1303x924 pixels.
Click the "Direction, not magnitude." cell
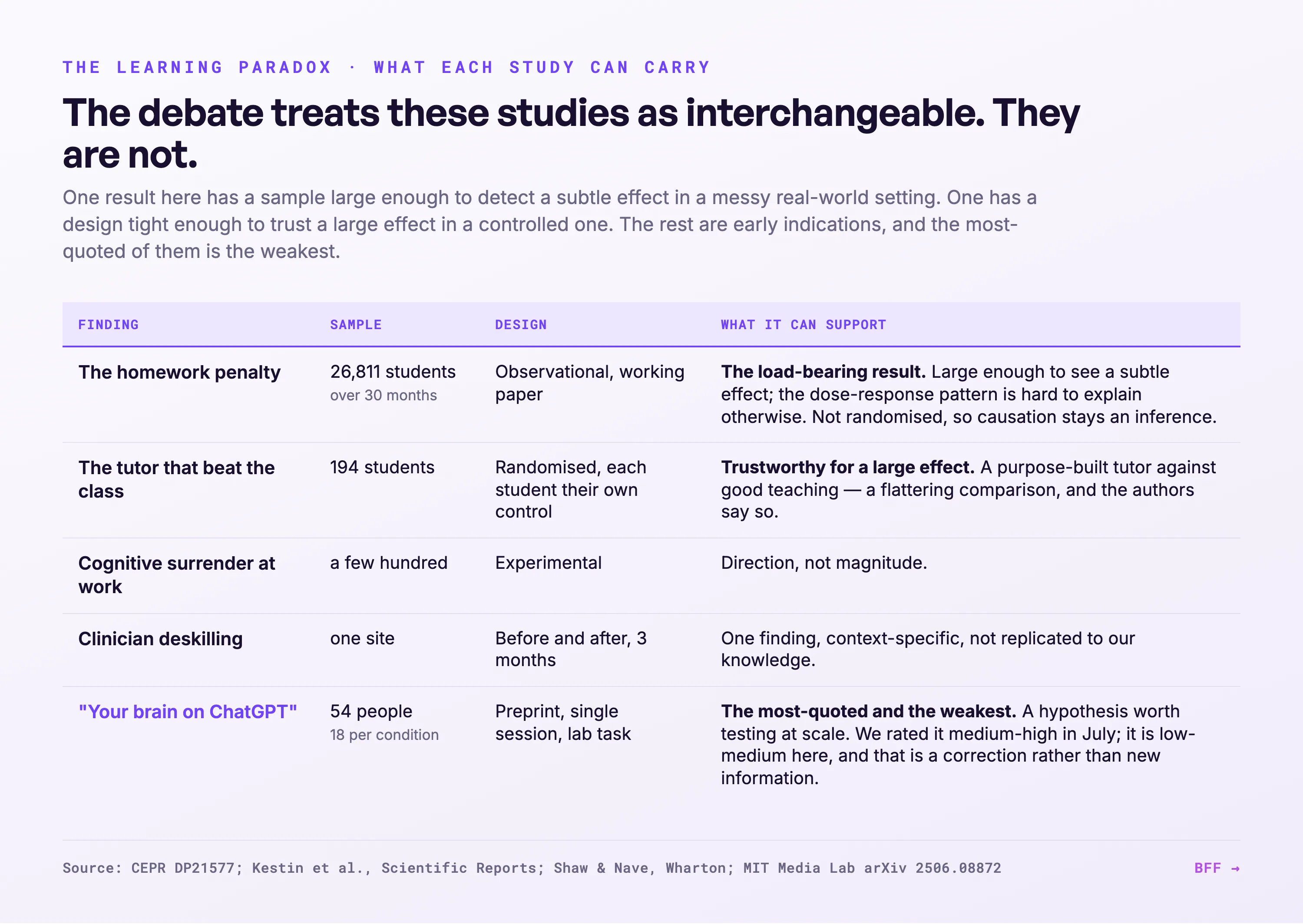(824, 563)
